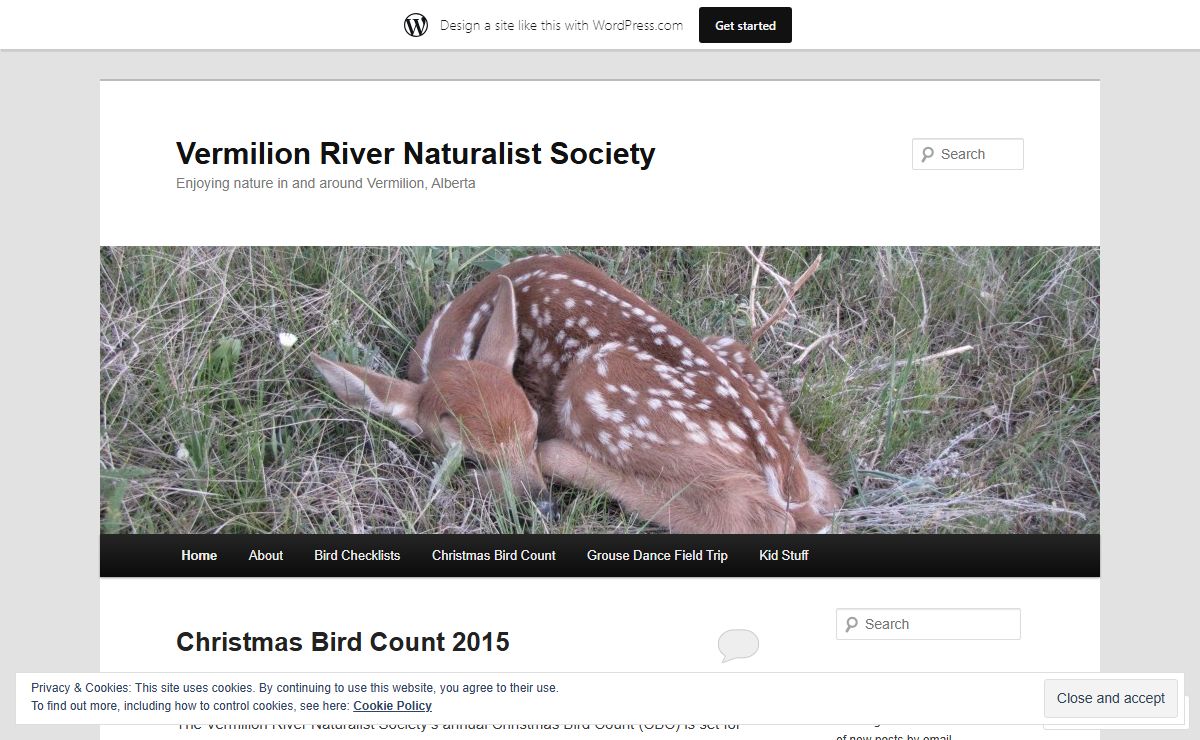The width and height of the screenshot is (1200, 740).
Task: Click the magnifier icon in sidebar search
Action: point(851,623)
